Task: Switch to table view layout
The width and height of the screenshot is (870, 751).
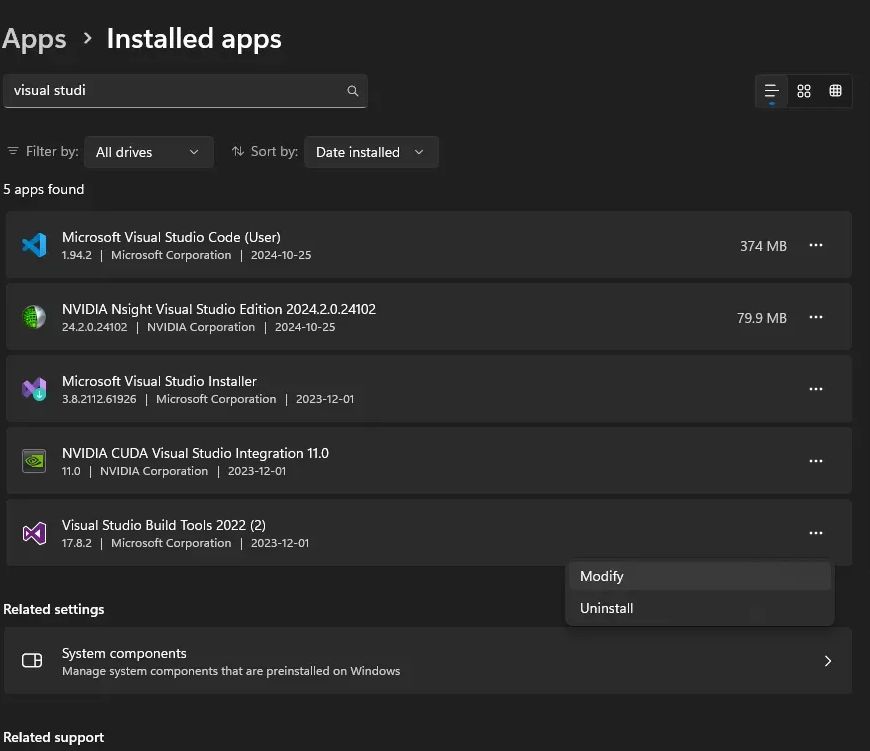Action: (x=835, y=91)
